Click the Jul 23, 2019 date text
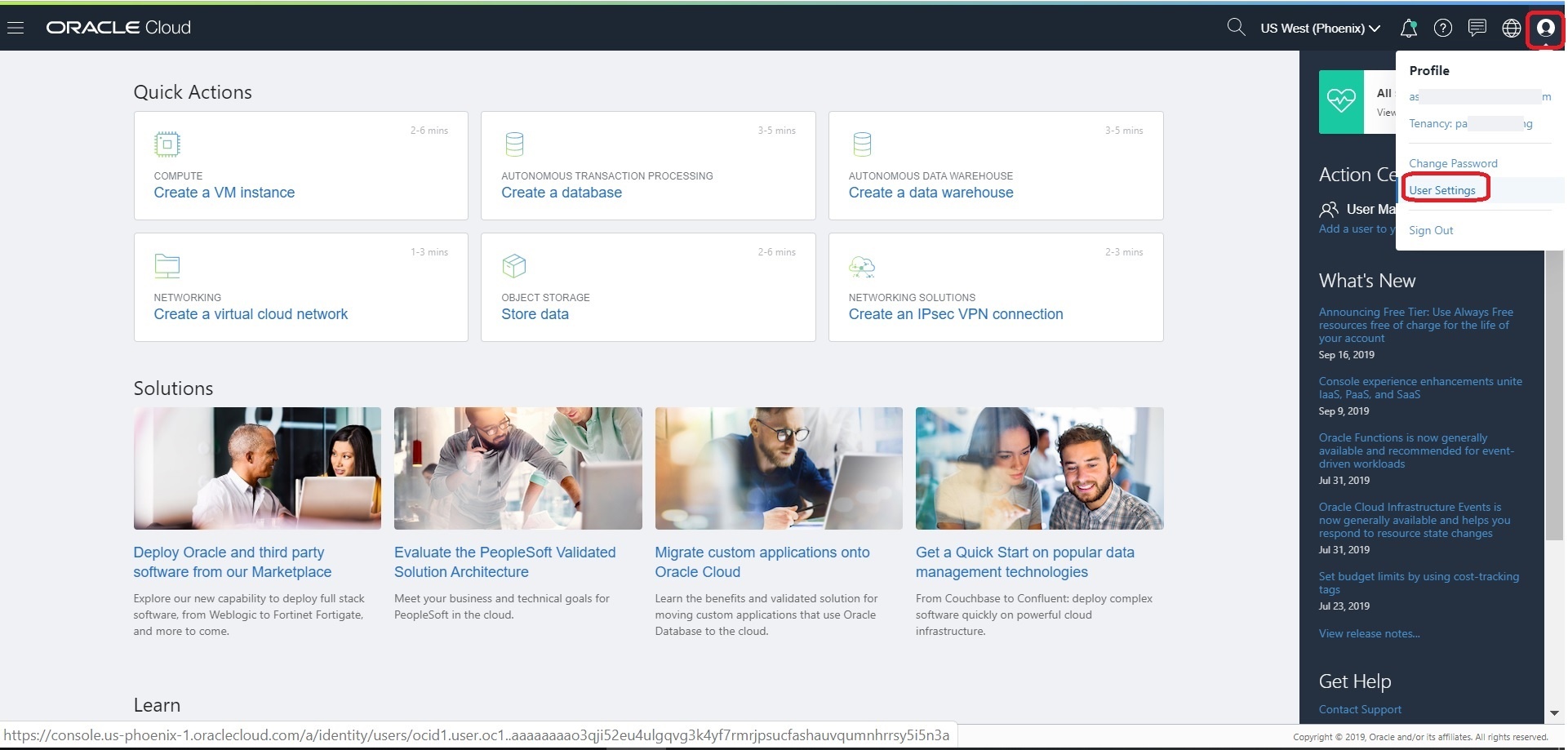Image resolution: width=1568 pixels, height=750 pixels. click(1344, 606)
